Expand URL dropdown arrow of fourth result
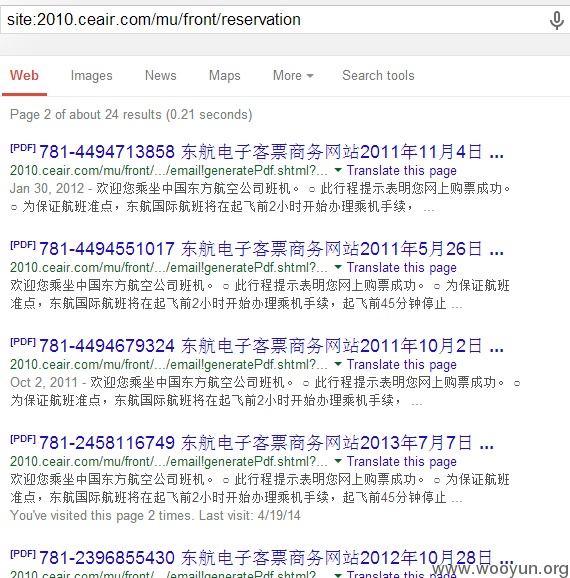Viewport: 570px width, 578px height. point(338,461)
